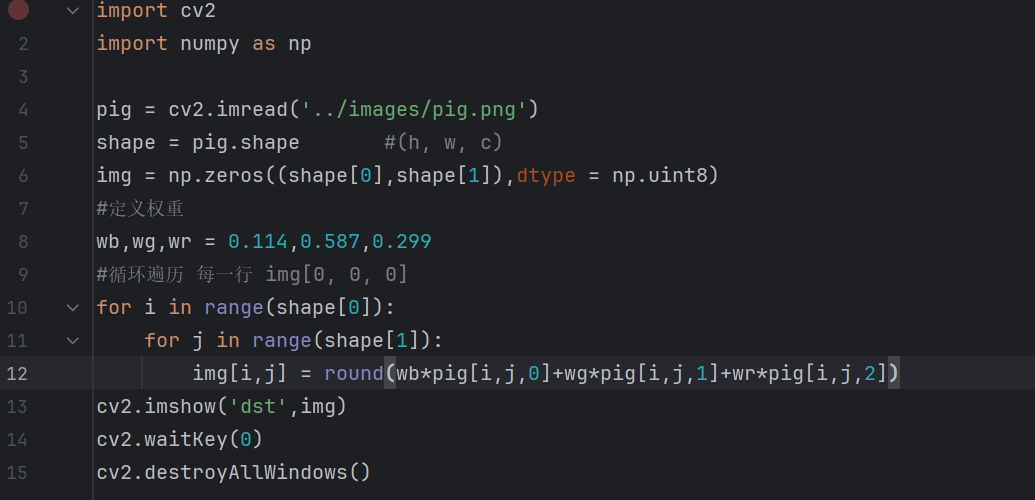The image size is (1035, 500).
Task: Click the '#循环遍历 每一行' comment
Action: 174,275
